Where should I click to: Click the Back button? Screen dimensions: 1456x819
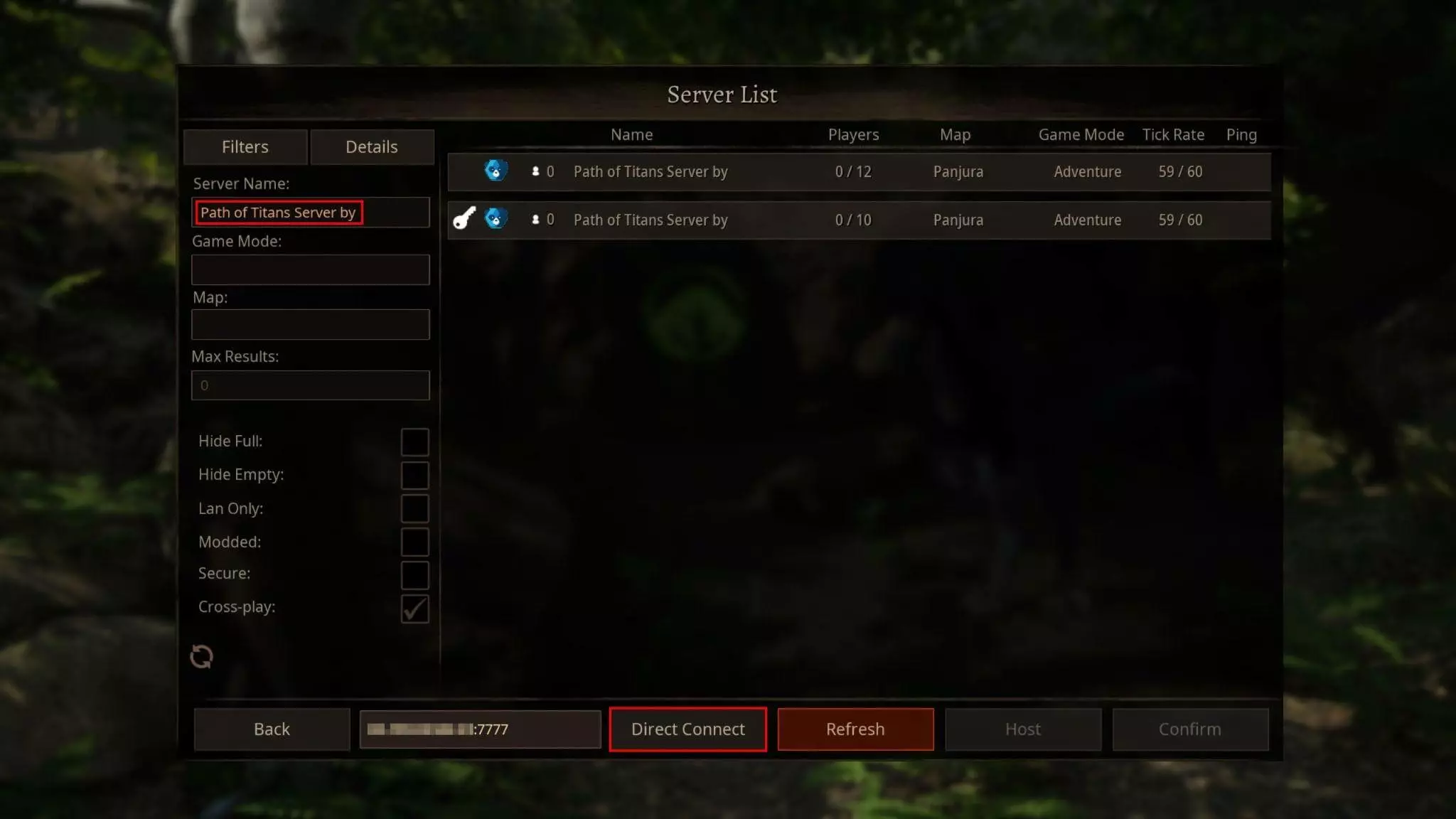(x=272, y=729)
